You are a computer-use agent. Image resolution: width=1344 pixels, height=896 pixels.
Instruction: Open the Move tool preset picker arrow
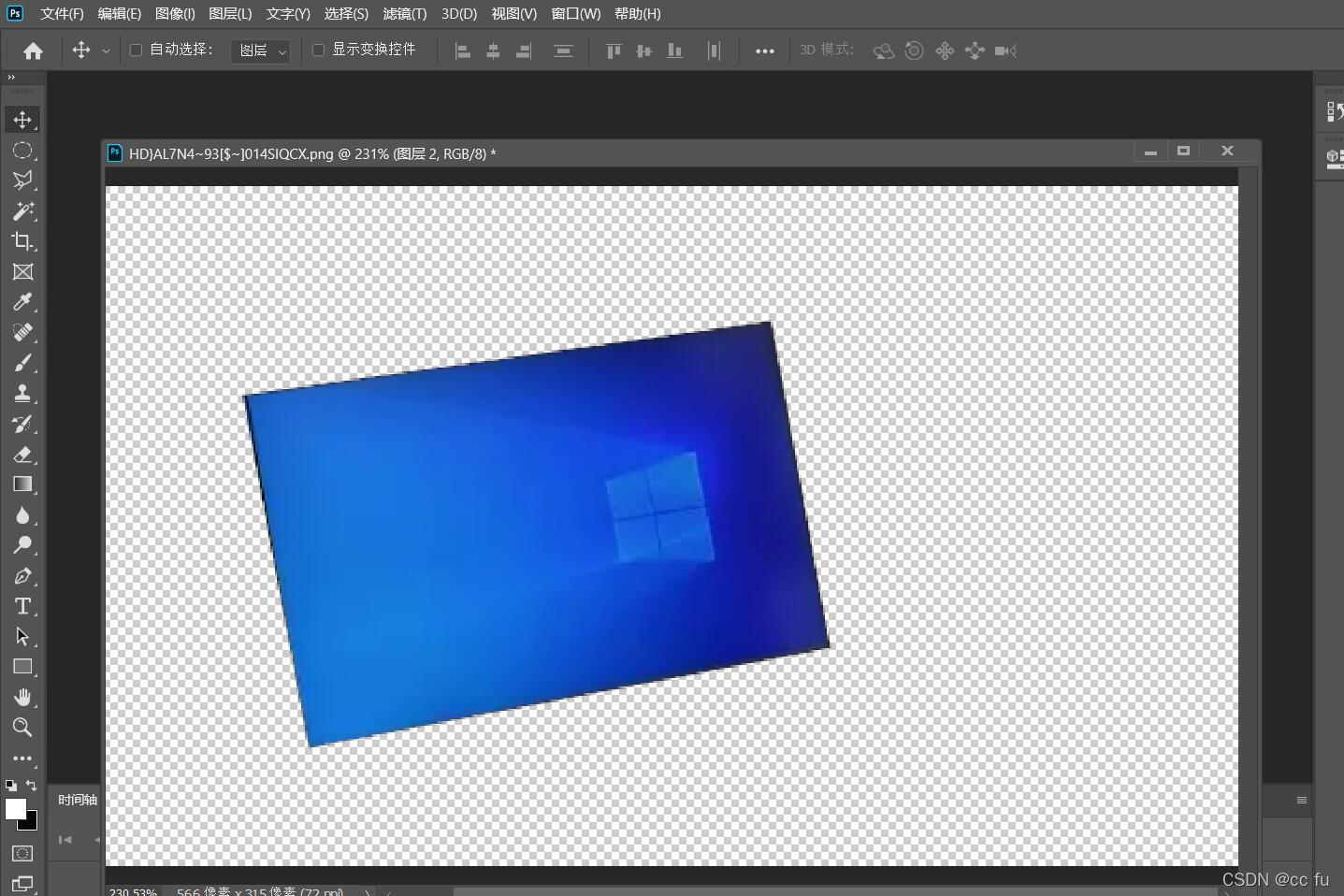click(106, 51)
